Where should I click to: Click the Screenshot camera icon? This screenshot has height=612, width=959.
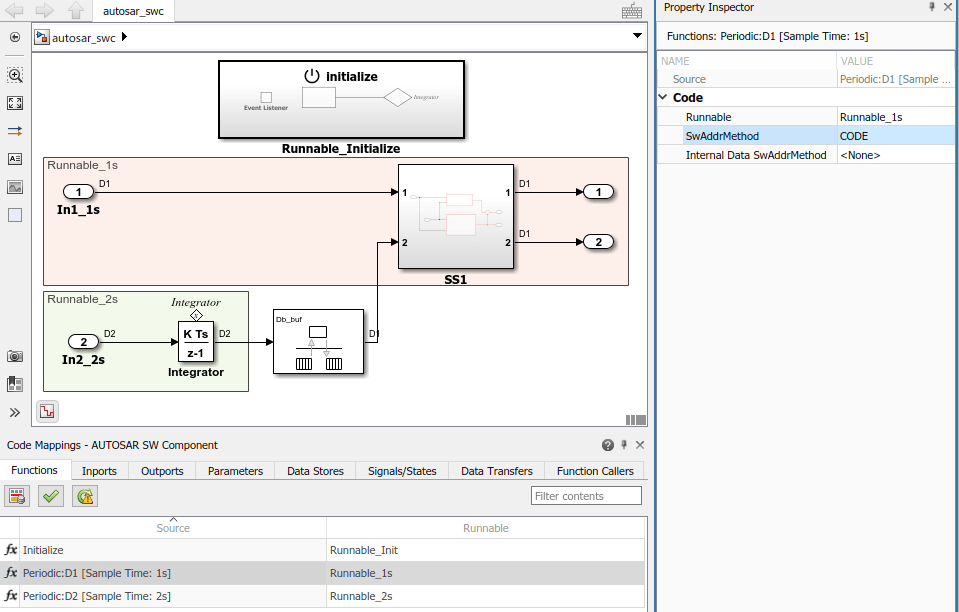(x=15, y=356)
